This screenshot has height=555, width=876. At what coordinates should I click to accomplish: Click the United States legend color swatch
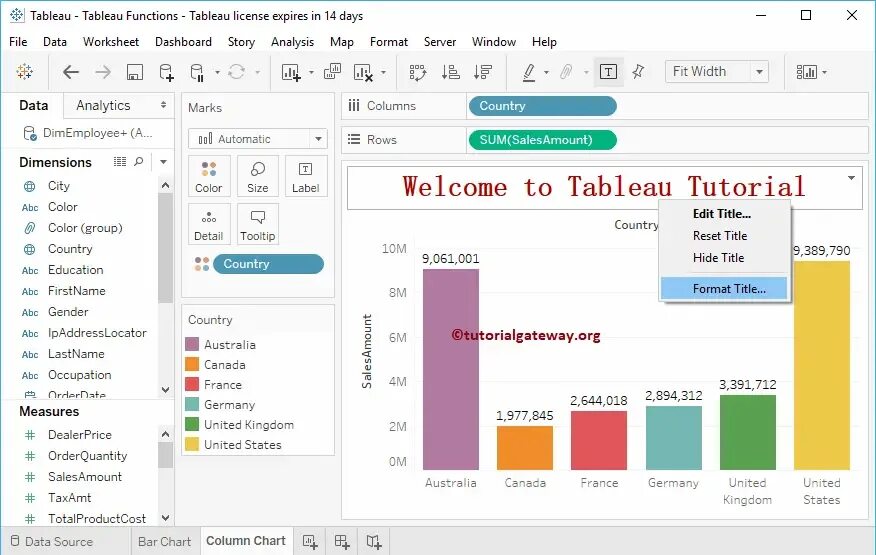[192, 444]
